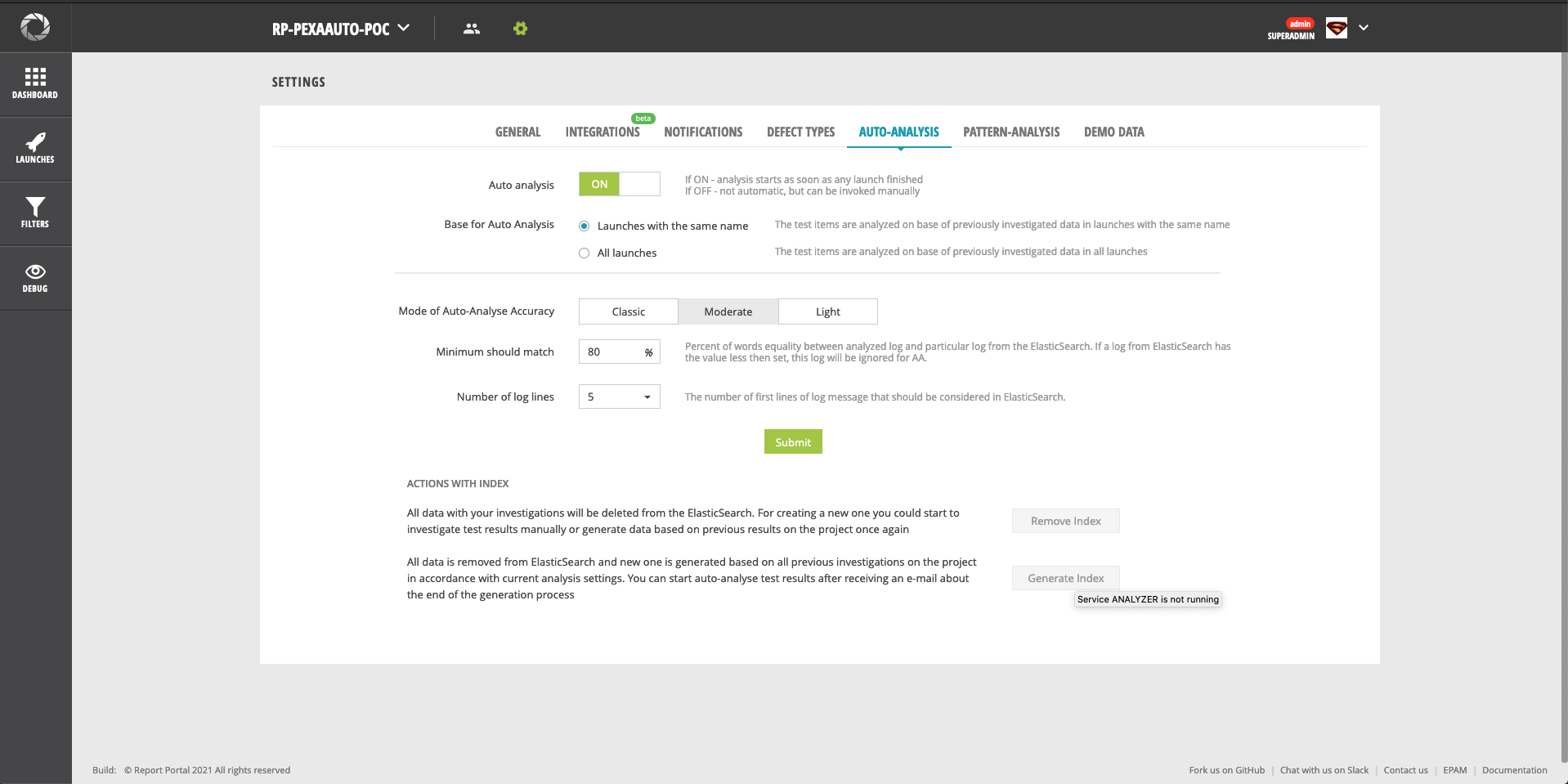
Task: Click the Report Portal logo icon
Action: click(x=35, y=27)
